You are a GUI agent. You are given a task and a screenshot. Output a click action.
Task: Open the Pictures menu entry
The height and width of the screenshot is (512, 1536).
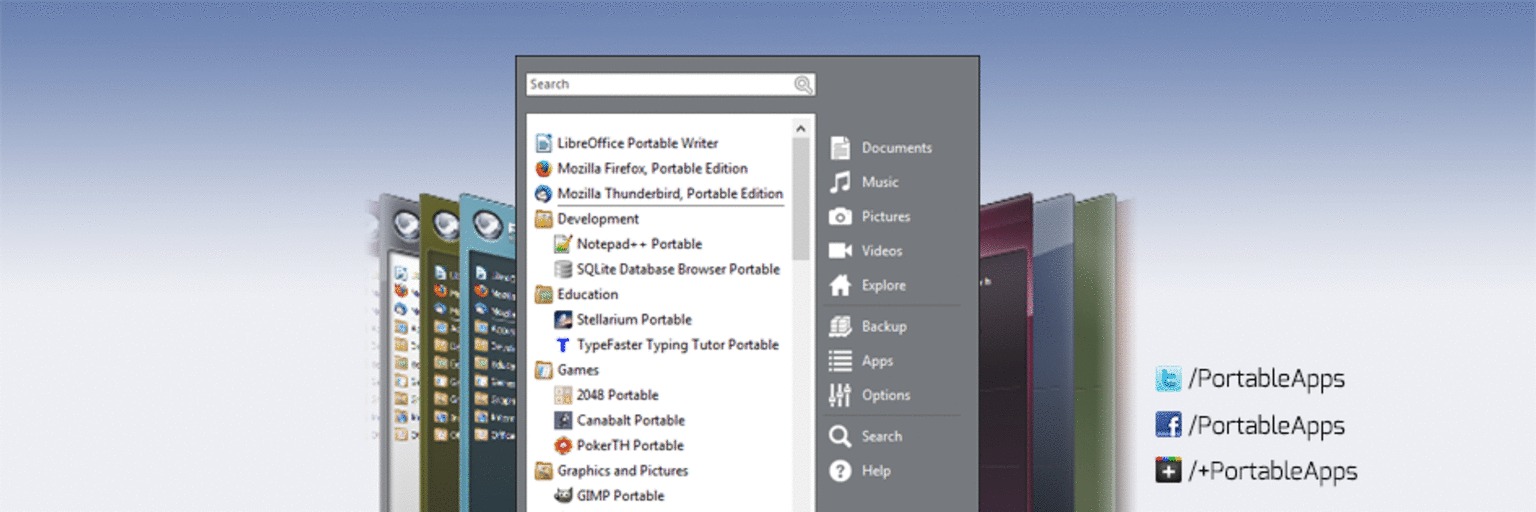click(x=886, y=216)
